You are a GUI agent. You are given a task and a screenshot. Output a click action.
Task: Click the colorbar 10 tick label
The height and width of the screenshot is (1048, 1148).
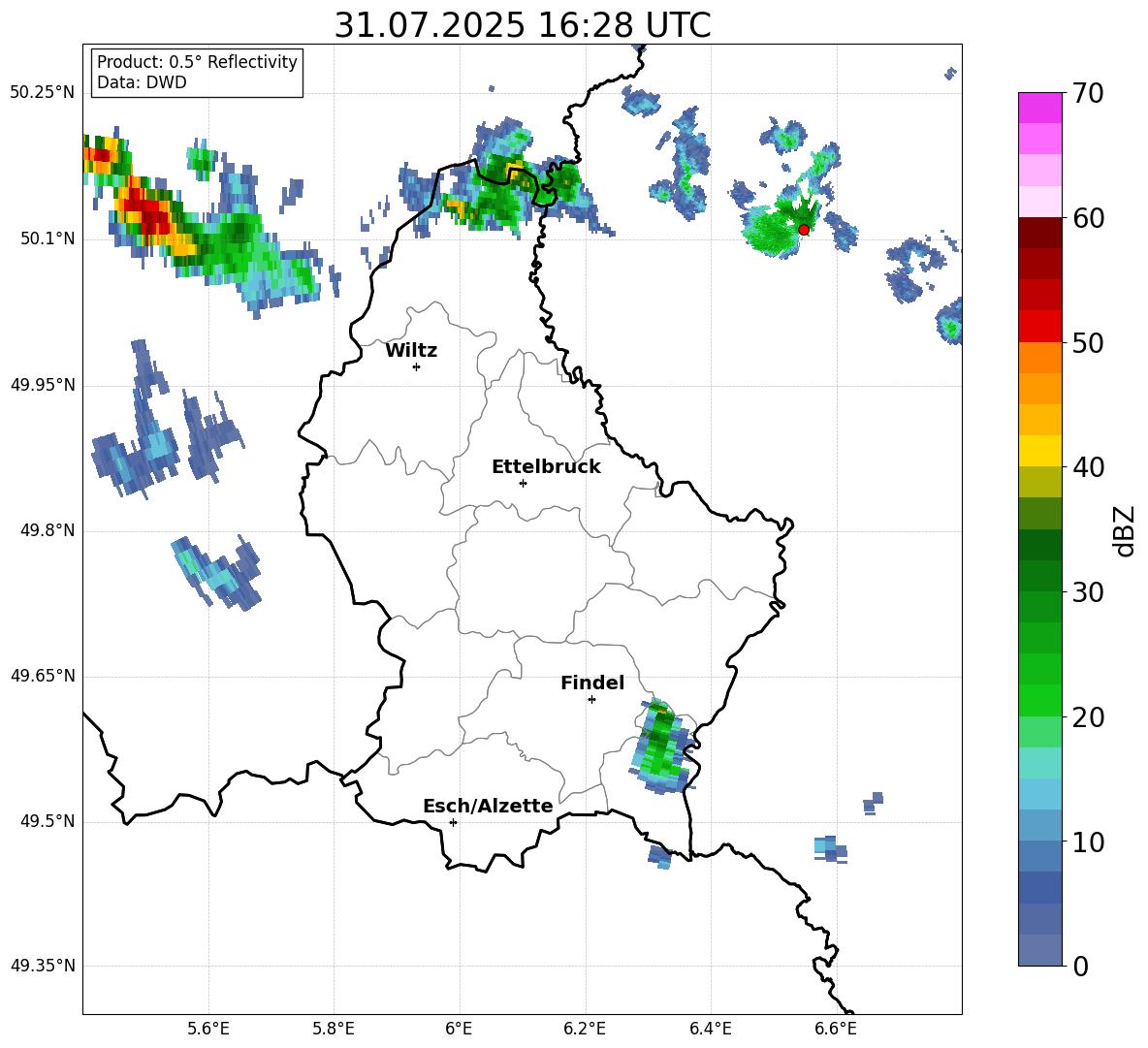pos(1088,842)
